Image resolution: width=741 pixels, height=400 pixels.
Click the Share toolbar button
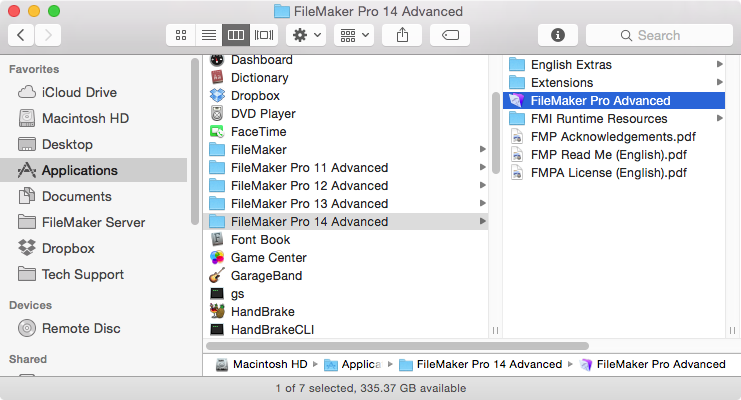point(402,35)
